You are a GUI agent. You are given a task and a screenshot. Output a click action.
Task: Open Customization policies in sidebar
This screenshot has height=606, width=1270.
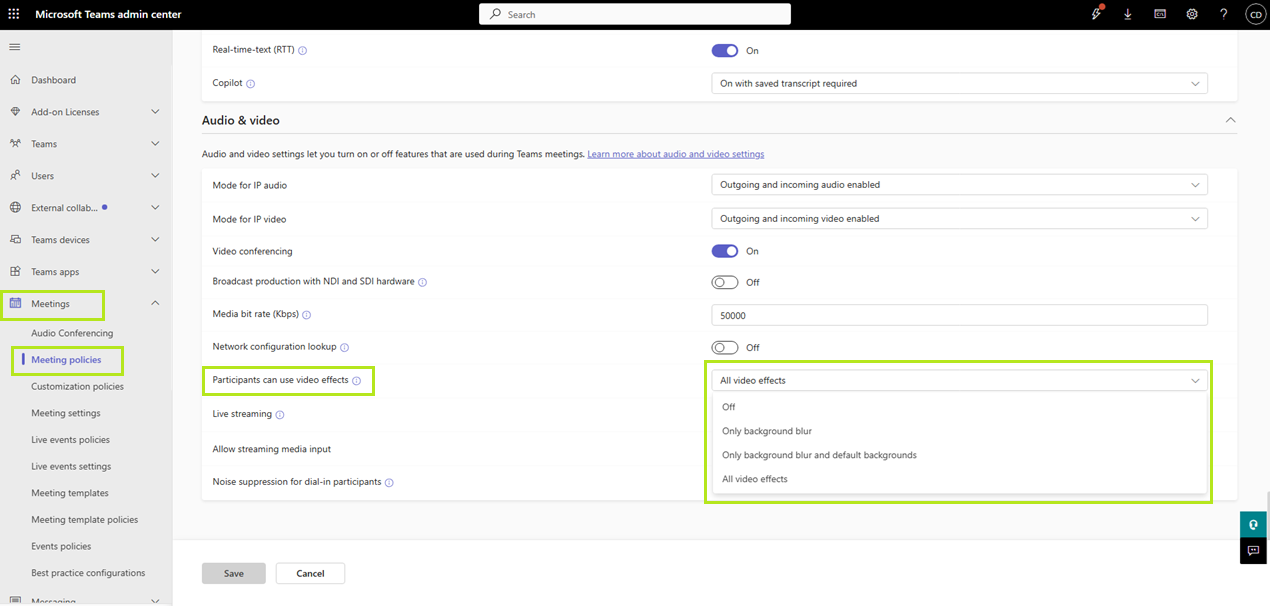click(x=77, y=387)
